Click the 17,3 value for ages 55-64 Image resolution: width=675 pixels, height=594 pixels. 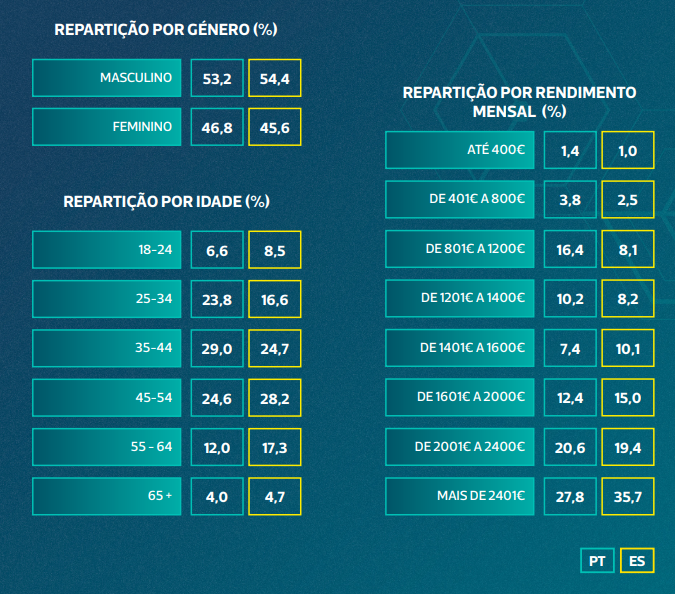coord(274,447)
